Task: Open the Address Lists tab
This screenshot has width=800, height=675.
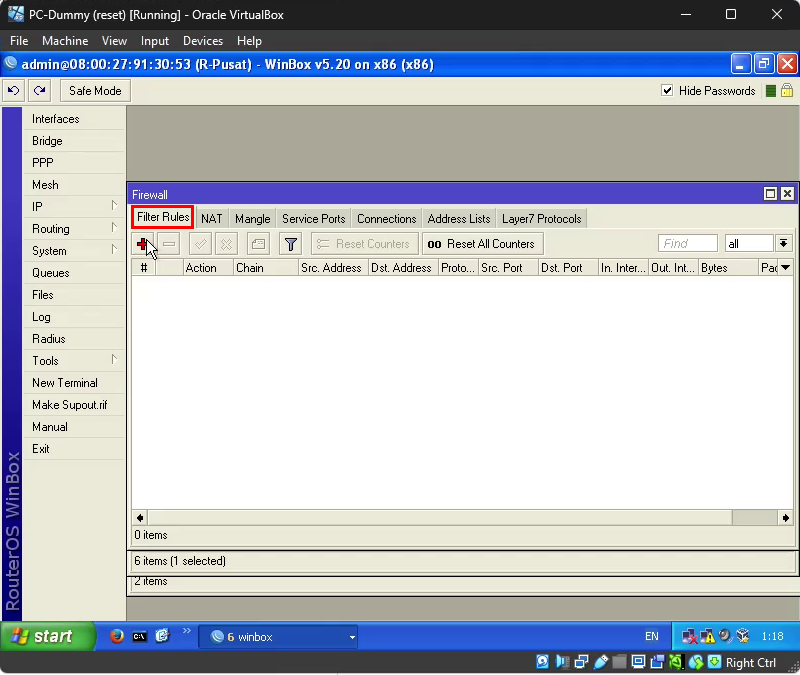Action: click(459, 219)
